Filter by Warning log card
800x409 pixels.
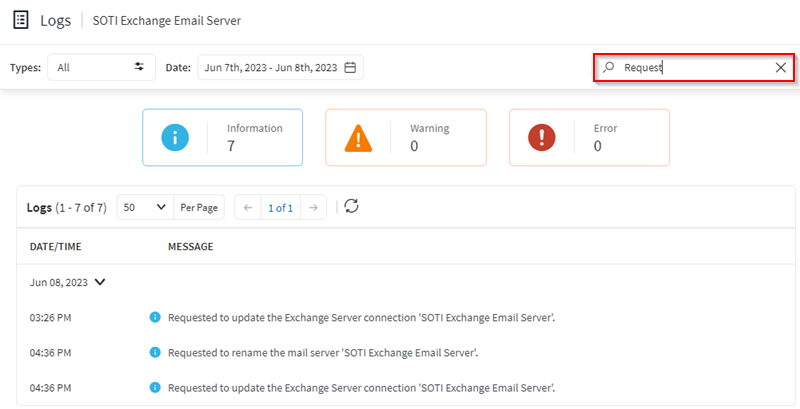[405, 138]
